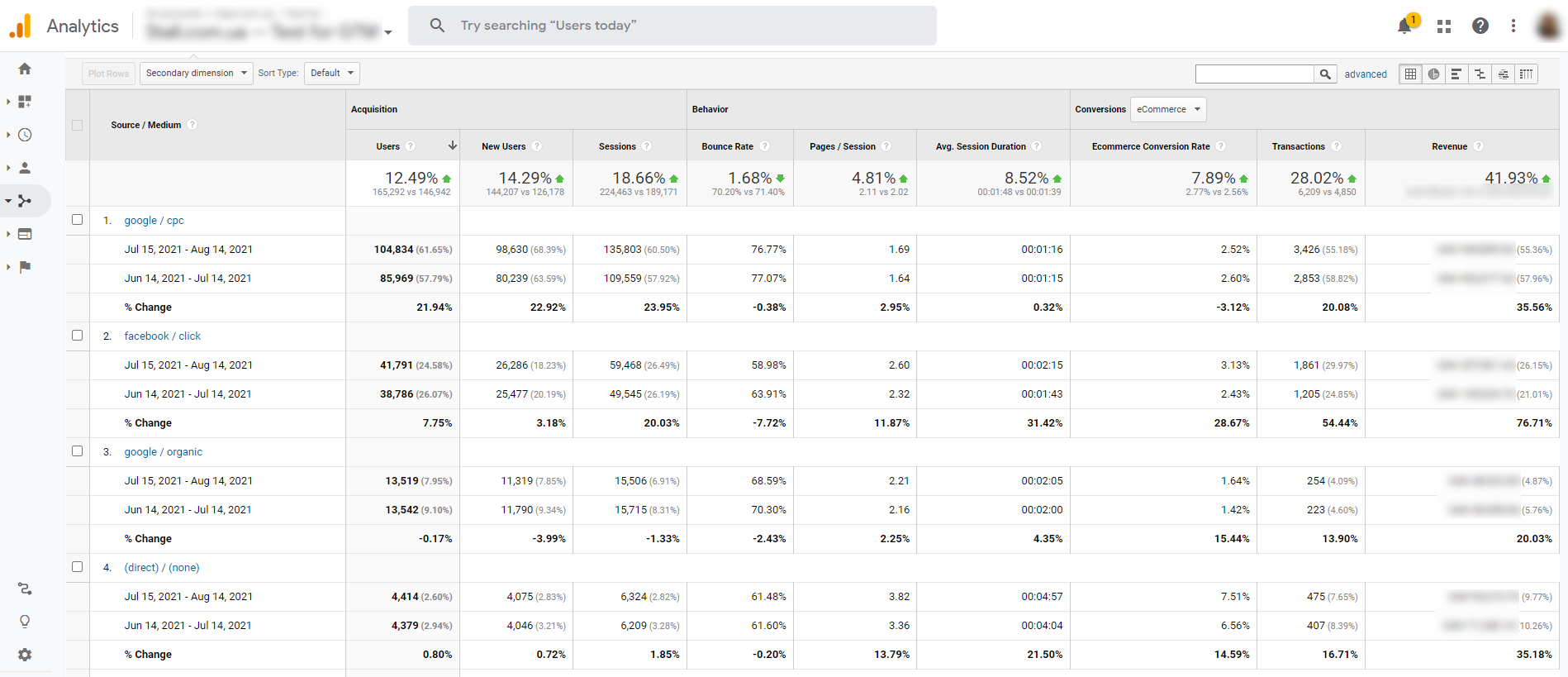Open Customization dashboards icon in sidebar

(25, 102)
